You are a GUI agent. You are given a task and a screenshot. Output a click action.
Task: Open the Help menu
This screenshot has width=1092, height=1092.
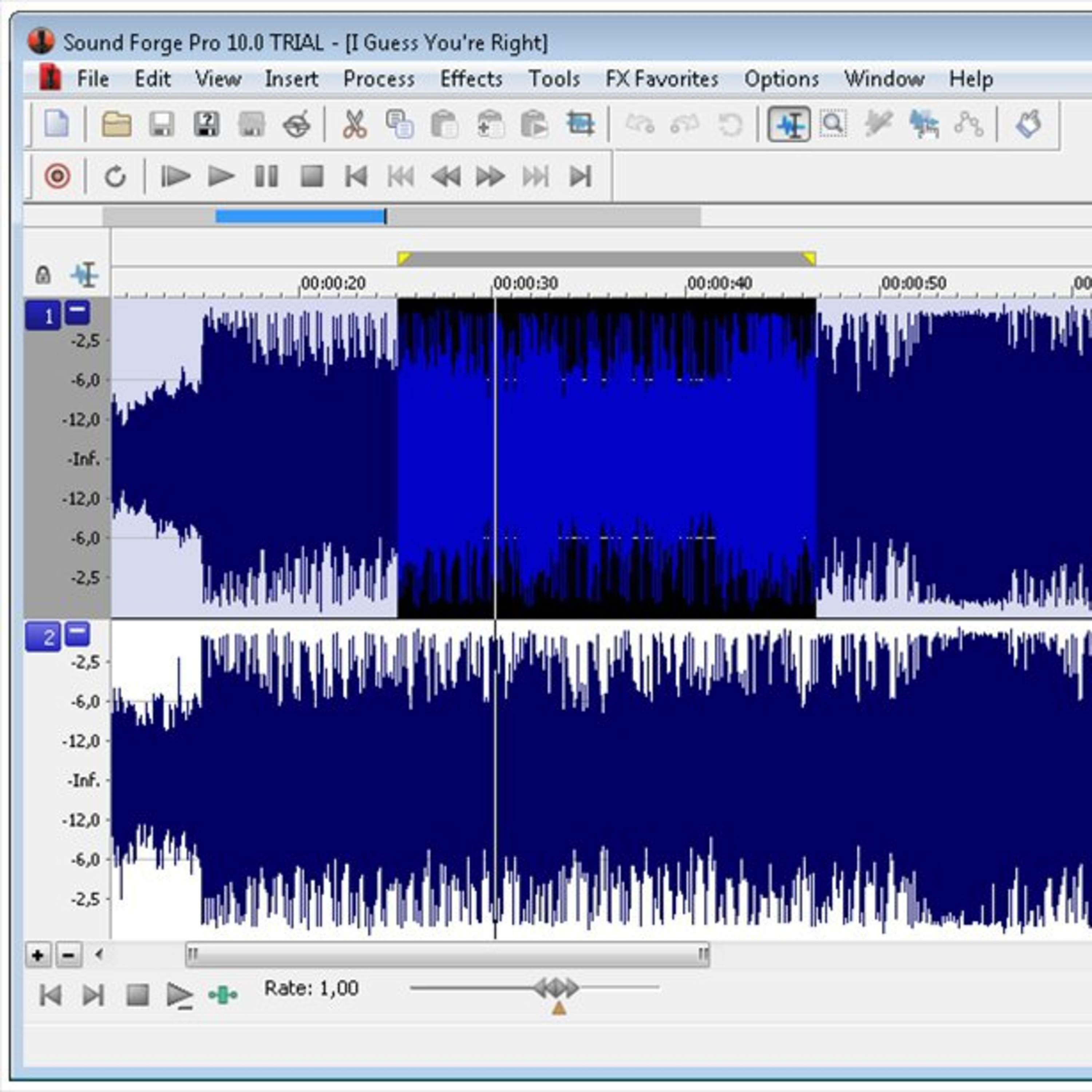tap(971, 79)
